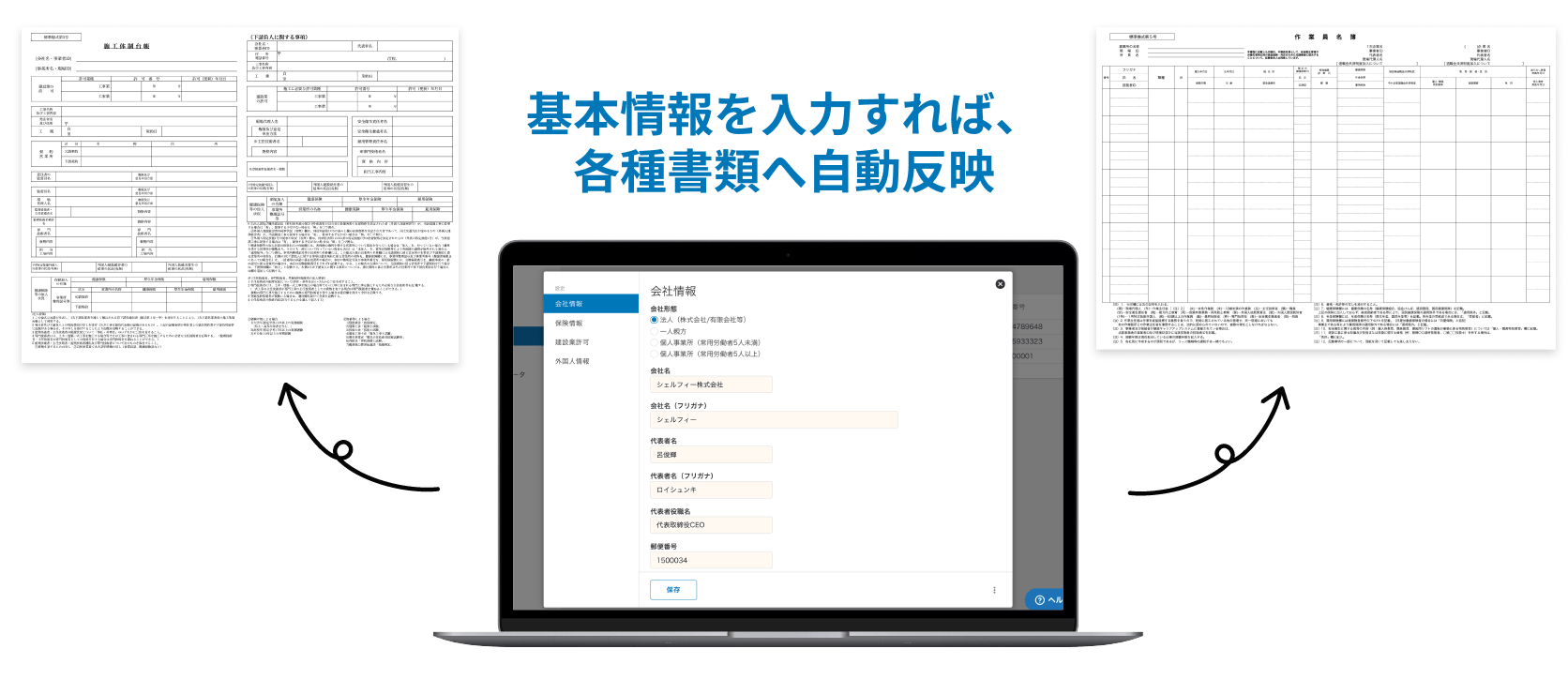The height and width of the screenshot is (694, 1568).
Task: Click the 作業員名簿 document thumbnail
Action: coord(1326,189)
